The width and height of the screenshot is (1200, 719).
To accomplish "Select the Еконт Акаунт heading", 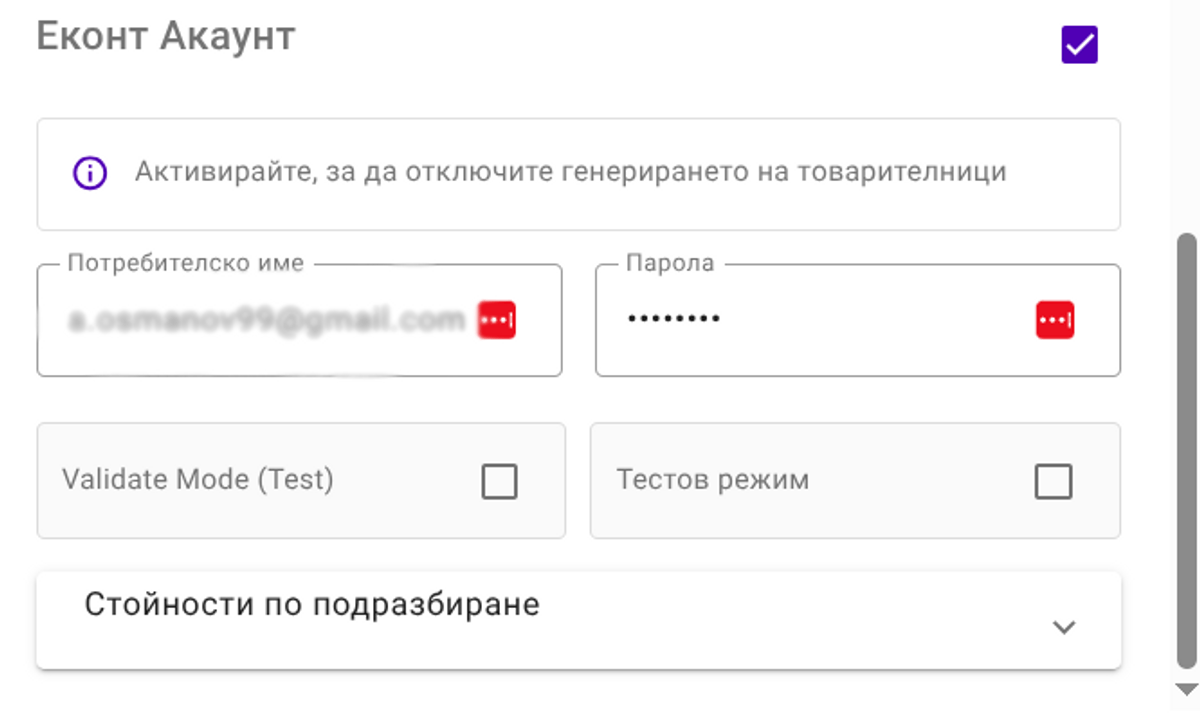I will point(163,37).
